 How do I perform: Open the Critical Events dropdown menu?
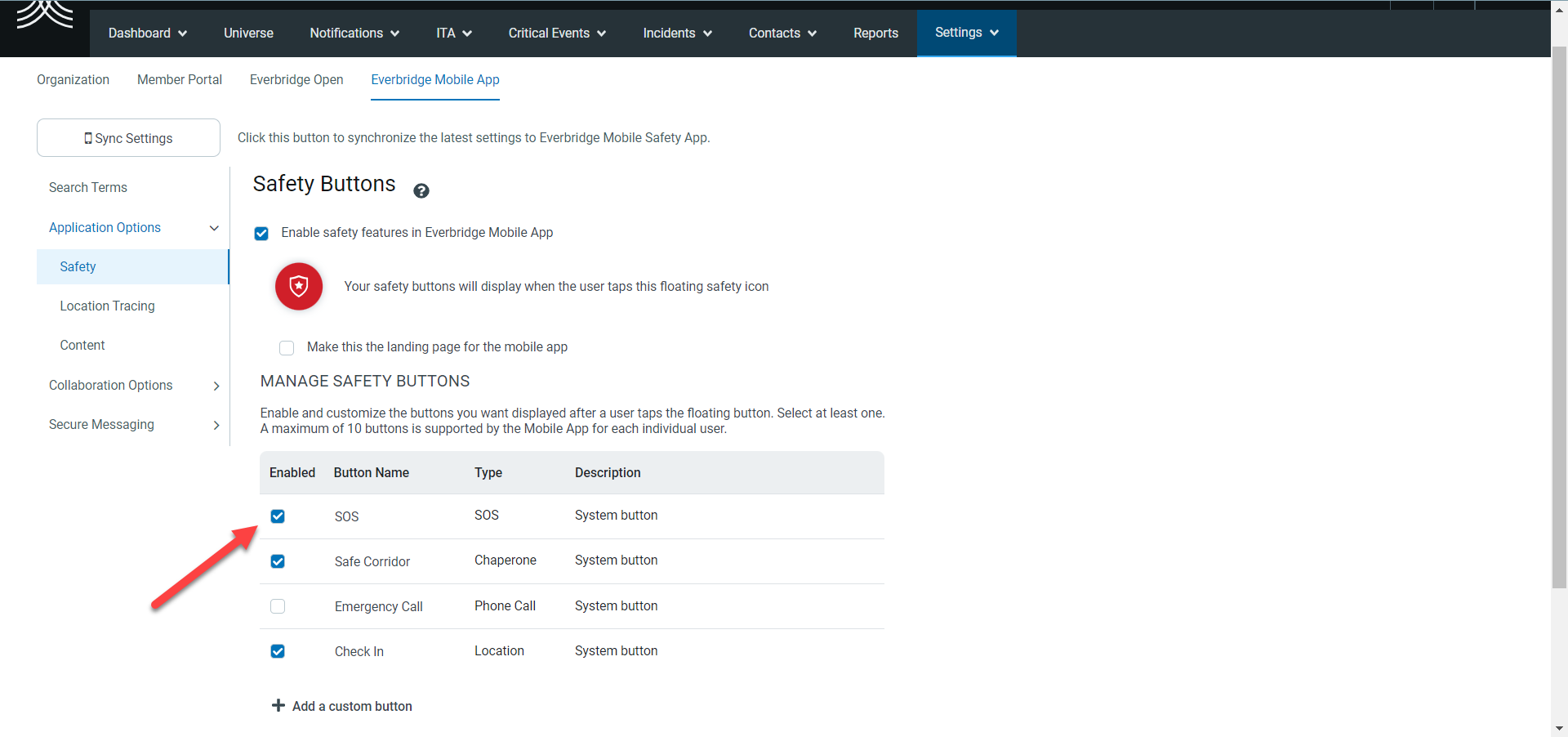point(556,33)
